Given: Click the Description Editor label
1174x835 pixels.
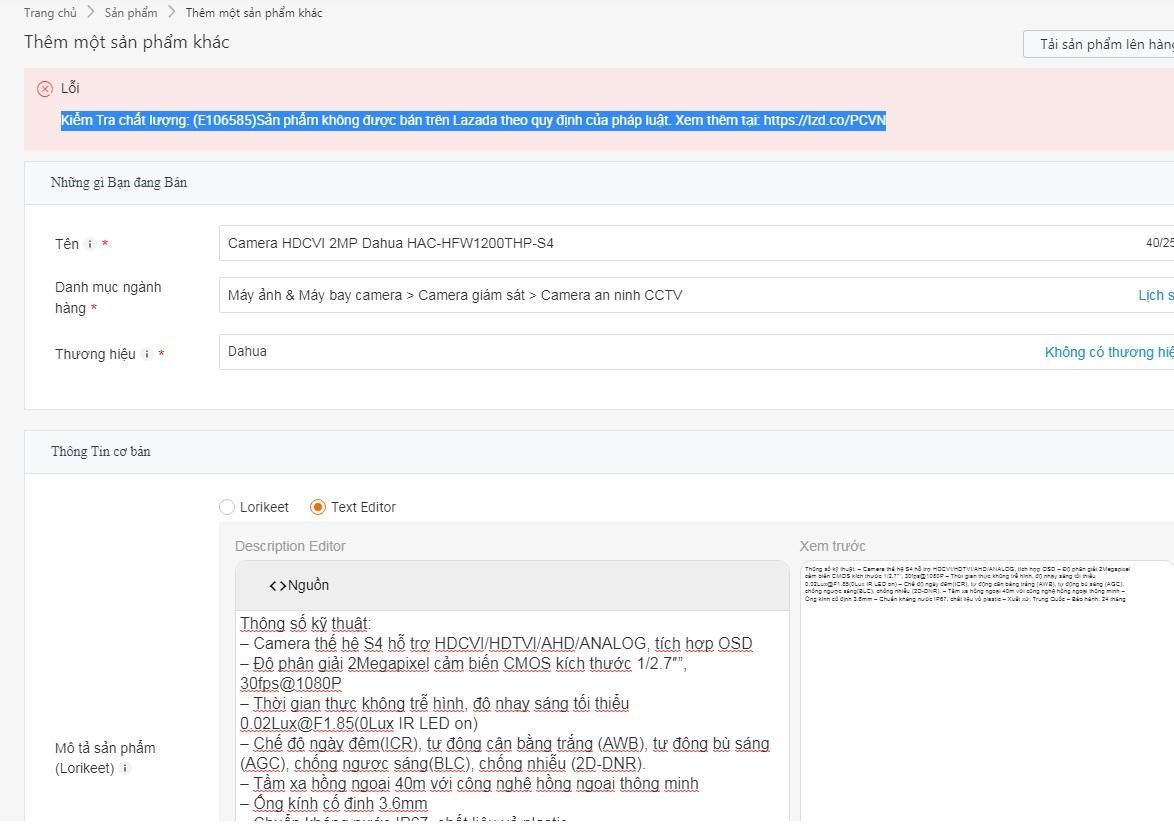Looking at the screenshot, I should tap(291, 546).
